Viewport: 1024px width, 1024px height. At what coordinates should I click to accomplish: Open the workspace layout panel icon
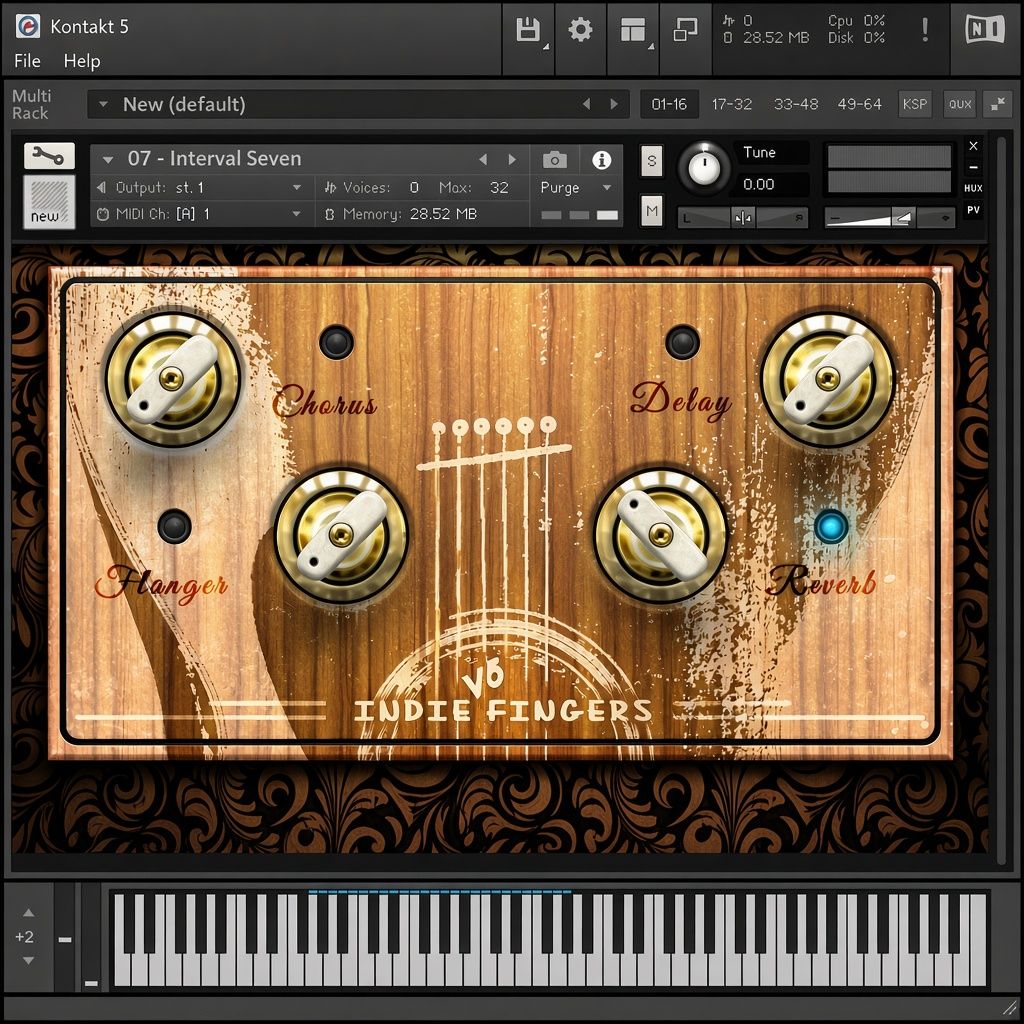(632, 30)
